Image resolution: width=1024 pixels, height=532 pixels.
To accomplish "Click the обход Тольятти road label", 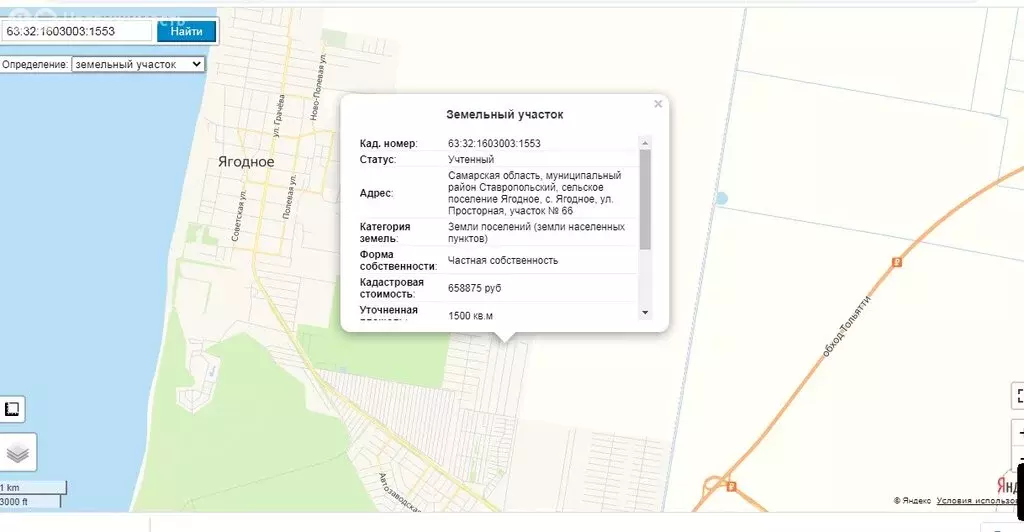I will pos(846,326).
